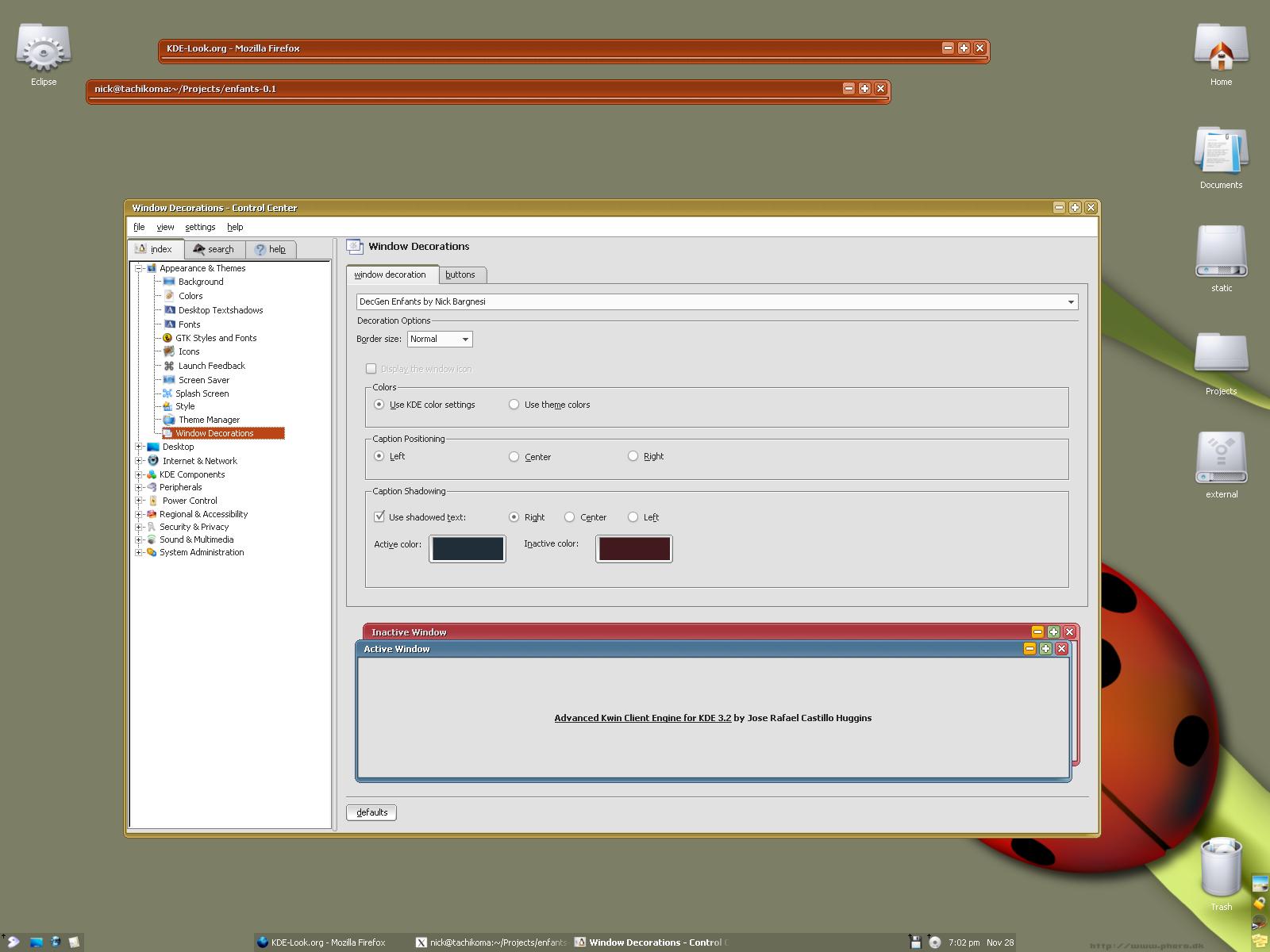This screenshot has height=952, width=1270.
Task: Switch to the buttons tab
Action: point(461,274)
